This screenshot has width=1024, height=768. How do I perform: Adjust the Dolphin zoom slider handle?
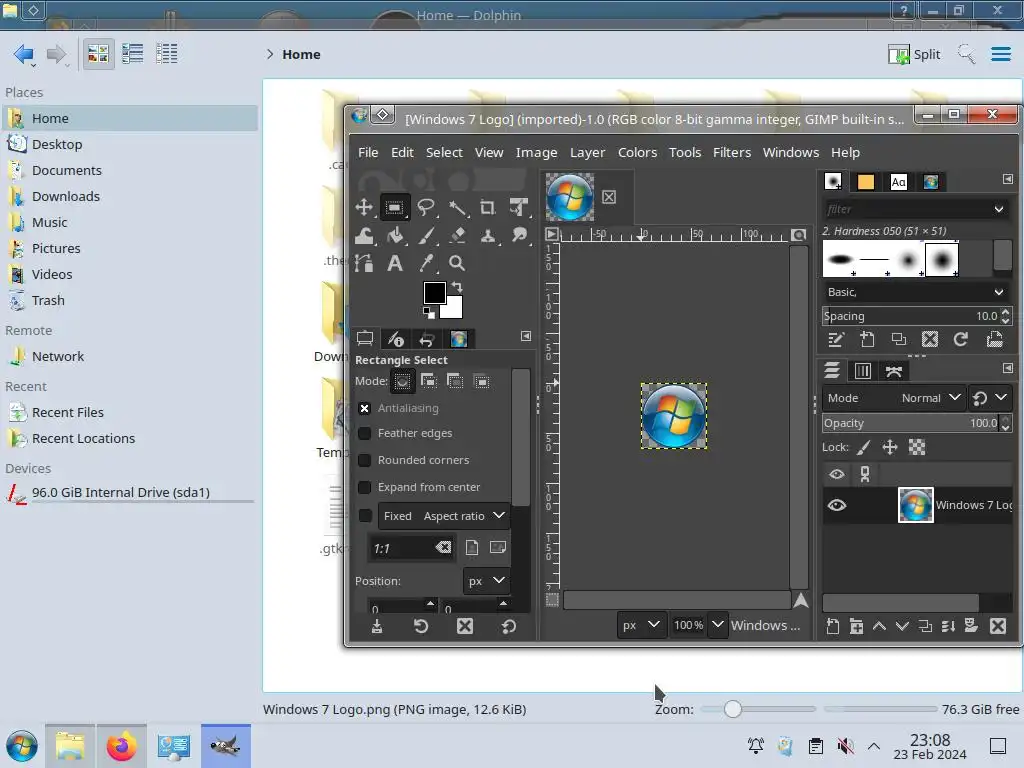click(733, 709)
